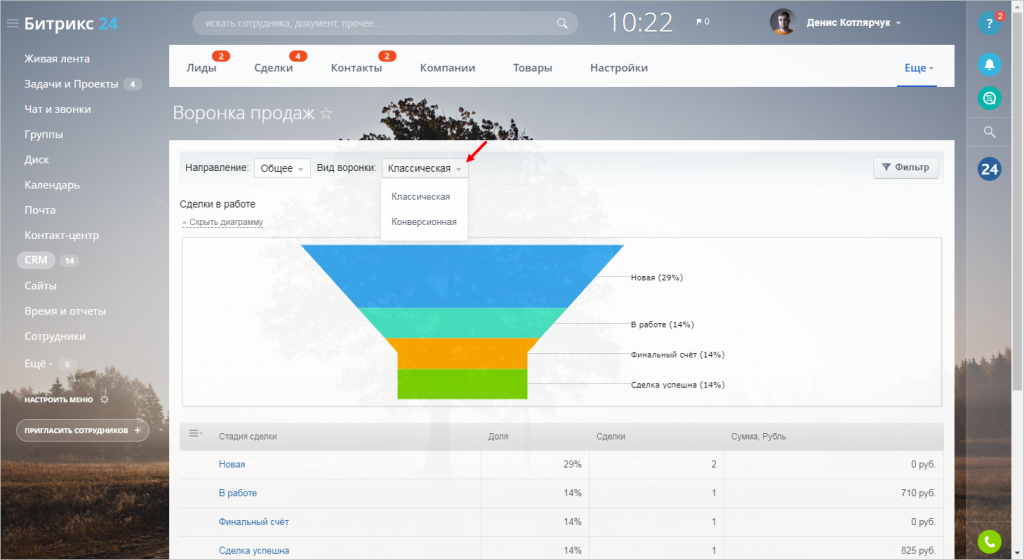This screenshot has height=560, width=1024.
Task: Open the Товары tab
Action: (532, 68)
